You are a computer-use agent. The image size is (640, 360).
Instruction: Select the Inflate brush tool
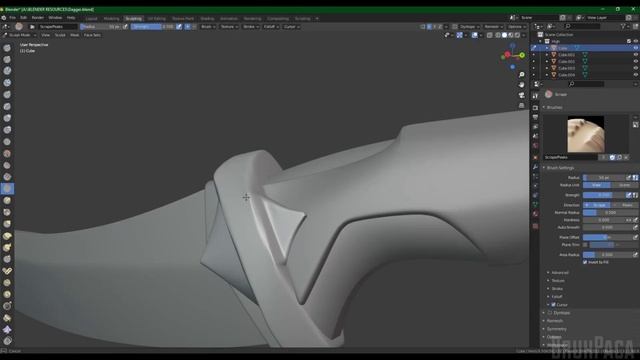pyautogui.click(x=7, y=118)
